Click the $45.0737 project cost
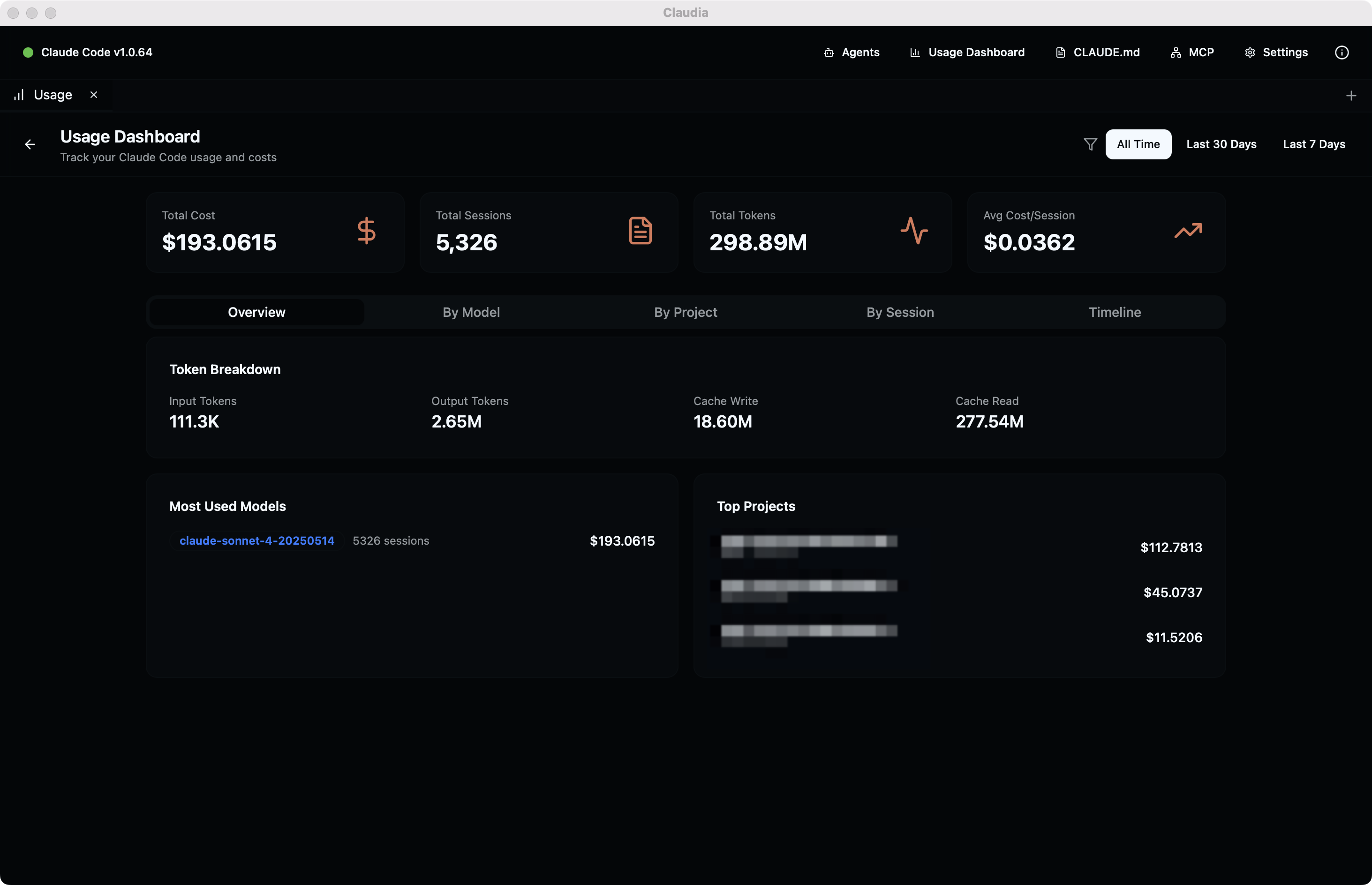Screen dimensions: 1372x885 pos(1173,592)
